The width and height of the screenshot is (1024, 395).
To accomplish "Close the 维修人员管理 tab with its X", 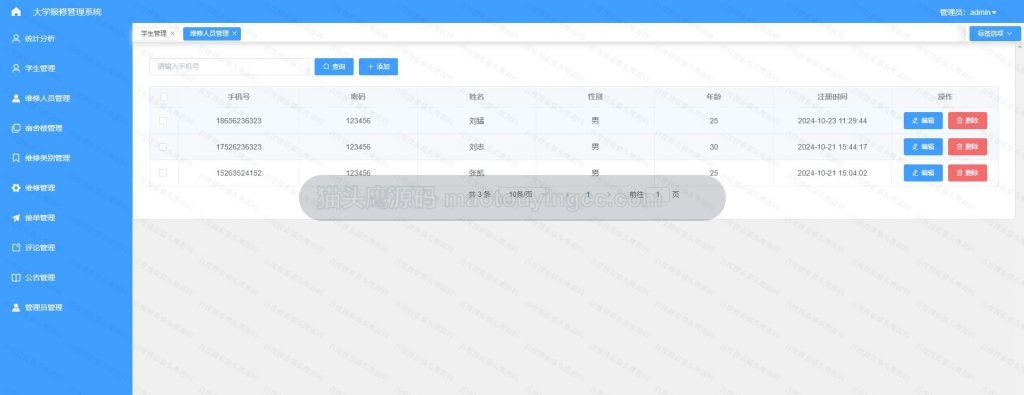I will pyautogui.click(x=234, y=33).
